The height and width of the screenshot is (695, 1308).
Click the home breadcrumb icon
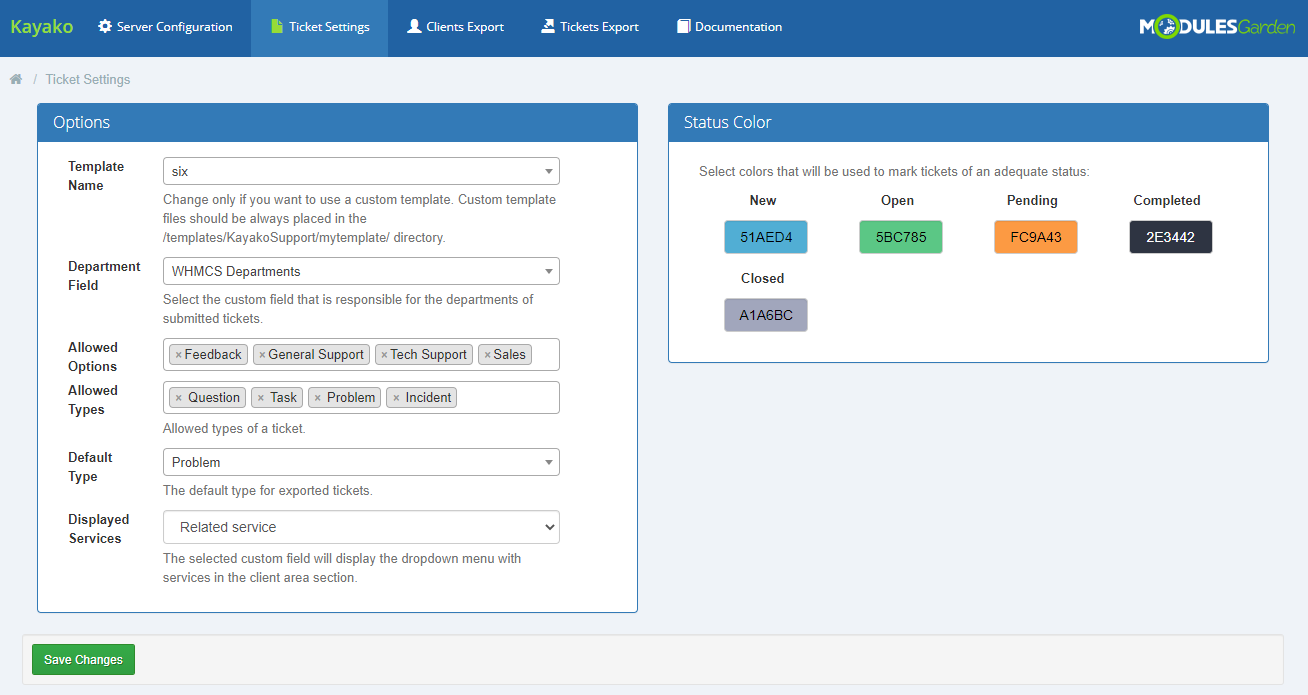click(16, 79)
